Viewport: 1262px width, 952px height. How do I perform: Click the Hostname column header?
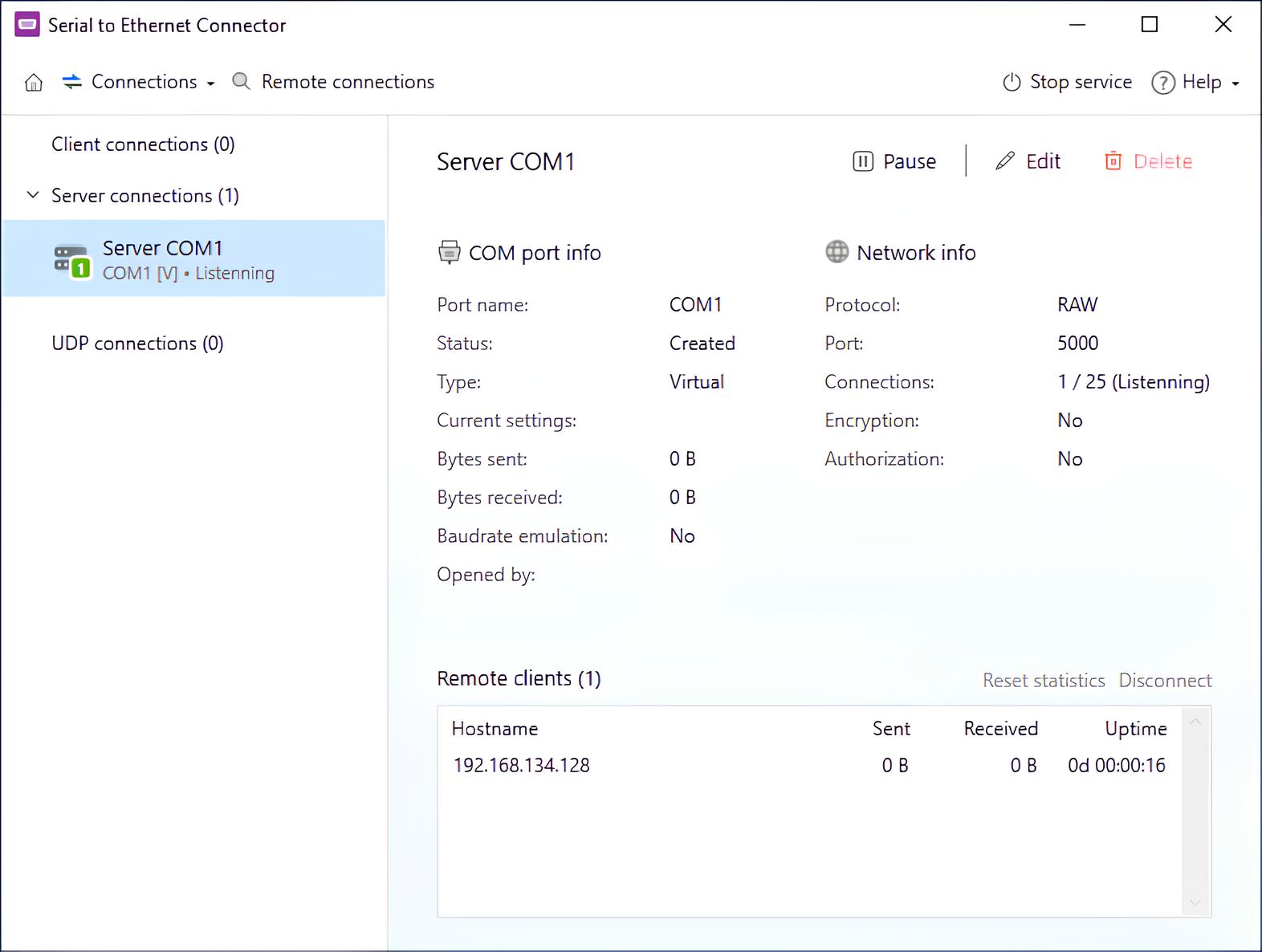click(x=495, y=729)
